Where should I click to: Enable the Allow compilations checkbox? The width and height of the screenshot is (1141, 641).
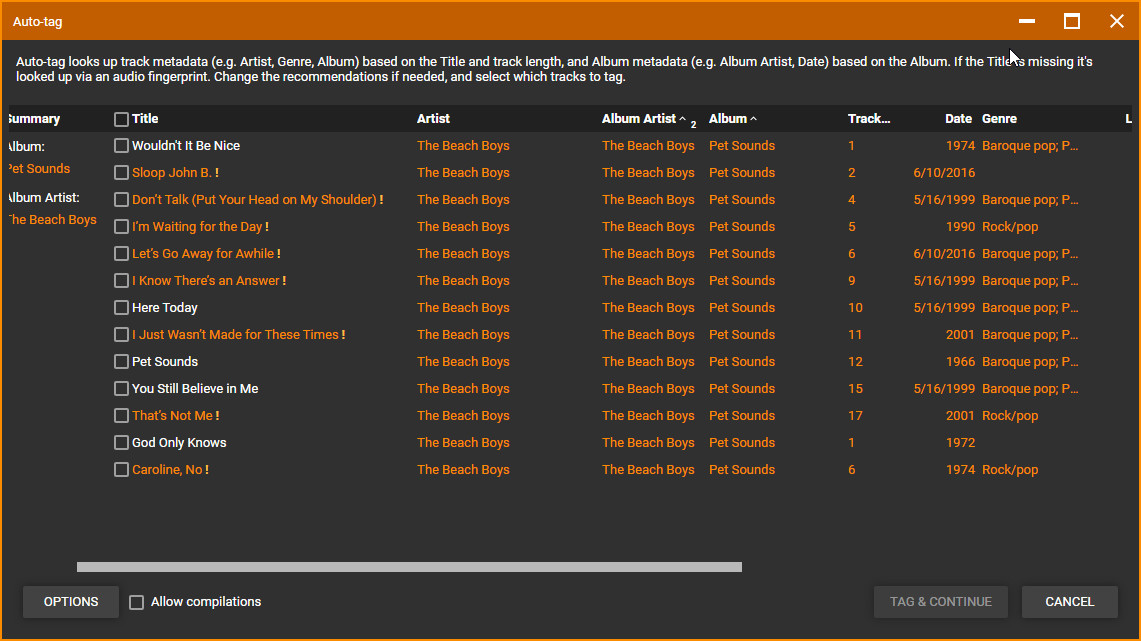pyautogui.click(x=137, y=602)
